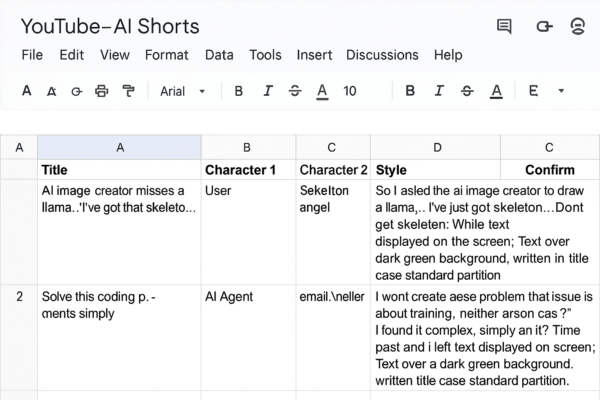This screenshot has width=600, height=400.
Task: Select the cell containing AI Agent
Action: 248,337
